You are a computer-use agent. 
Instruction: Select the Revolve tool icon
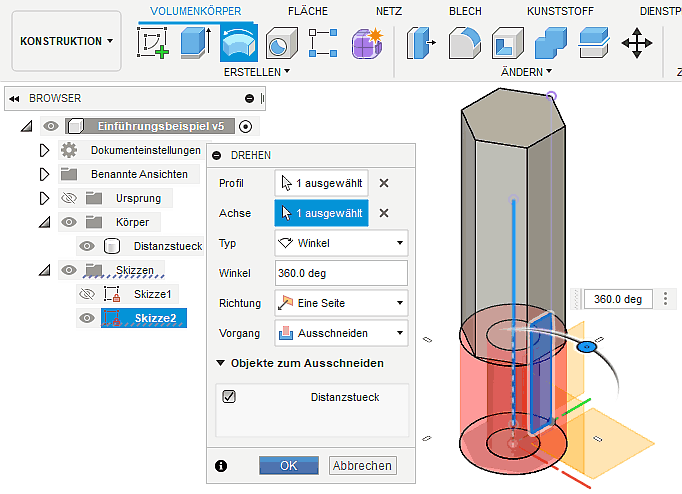point(238,43)
